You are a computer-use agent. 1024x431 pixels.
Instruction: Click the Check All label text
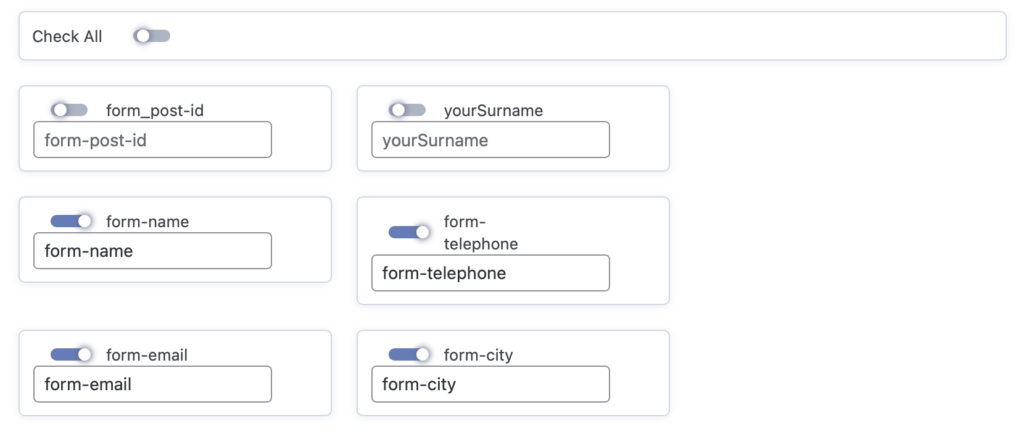pos(67,36)
